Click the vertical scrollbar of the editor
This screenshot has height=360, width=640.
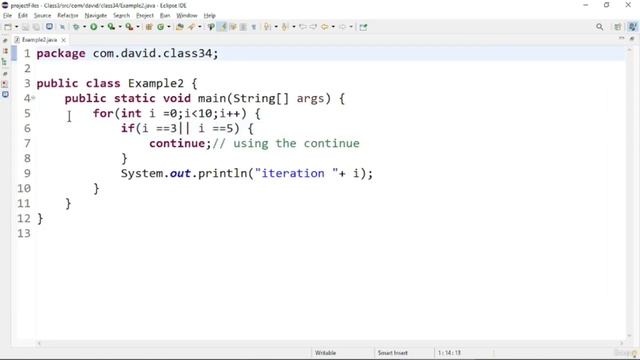[629, 192]
